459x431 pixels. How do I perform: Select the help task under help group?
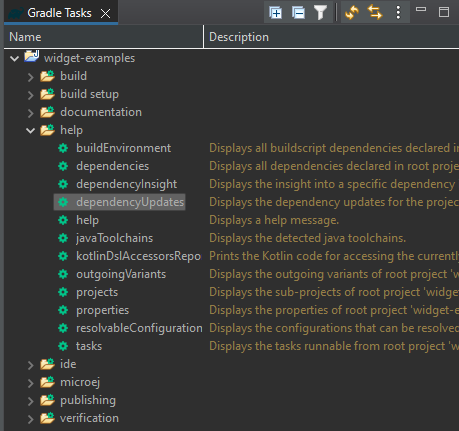point(87,220)
